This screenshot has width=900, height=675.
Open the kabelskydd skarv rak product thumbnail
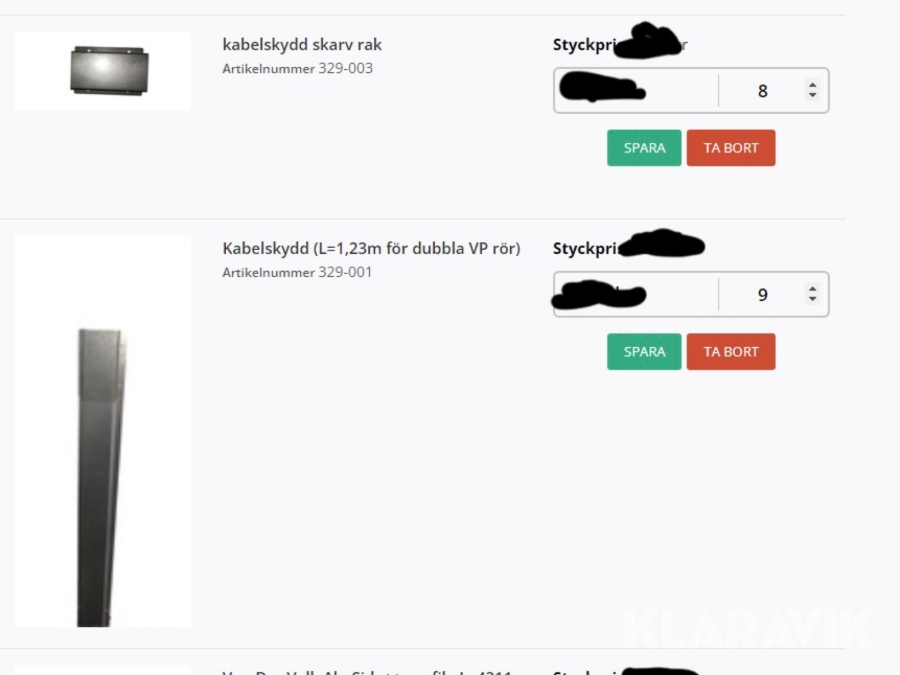(x=103, y=71)
